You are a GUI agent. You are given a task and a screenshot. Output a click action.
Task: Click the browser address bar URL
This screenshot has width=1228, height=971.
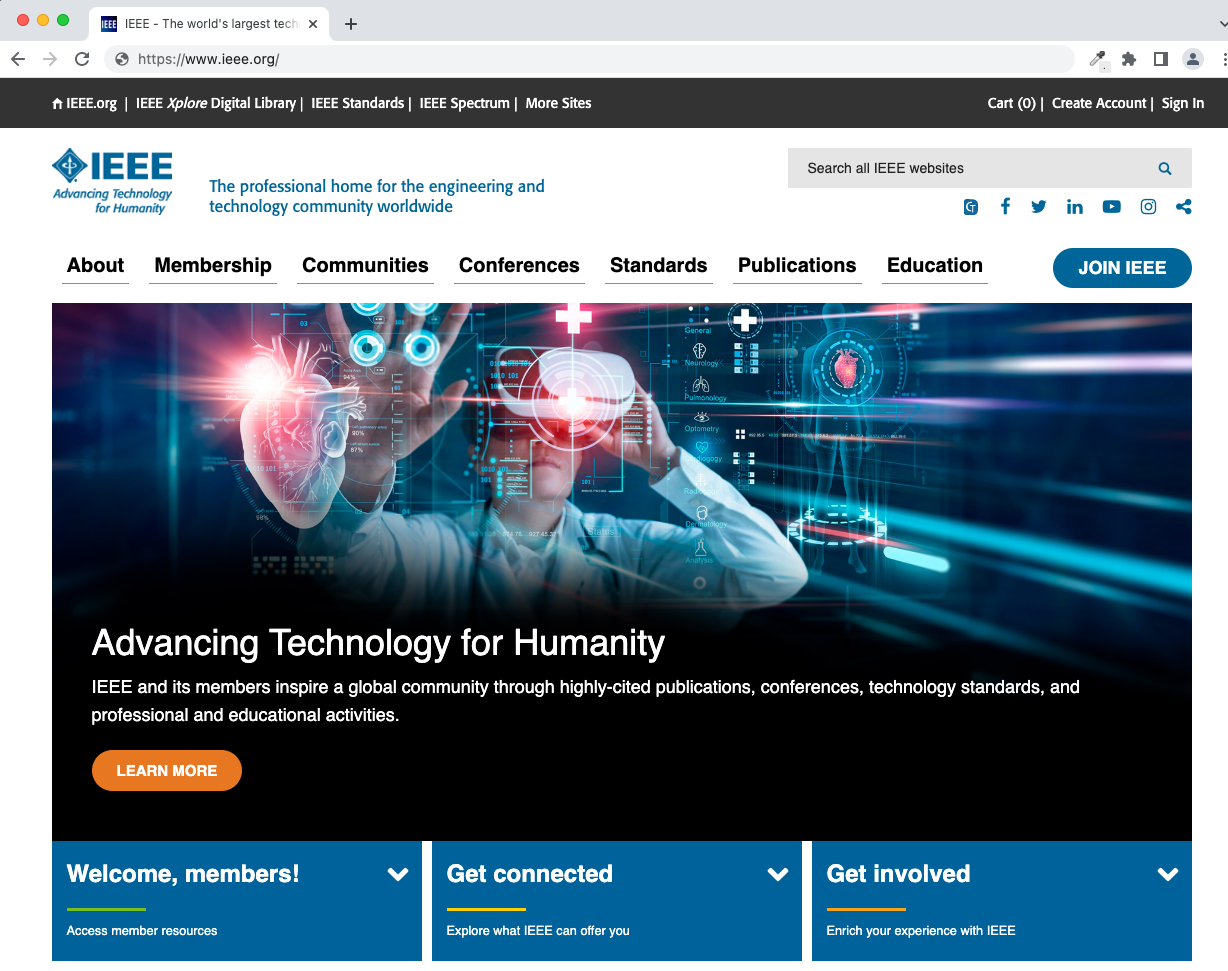click(208, 59)
